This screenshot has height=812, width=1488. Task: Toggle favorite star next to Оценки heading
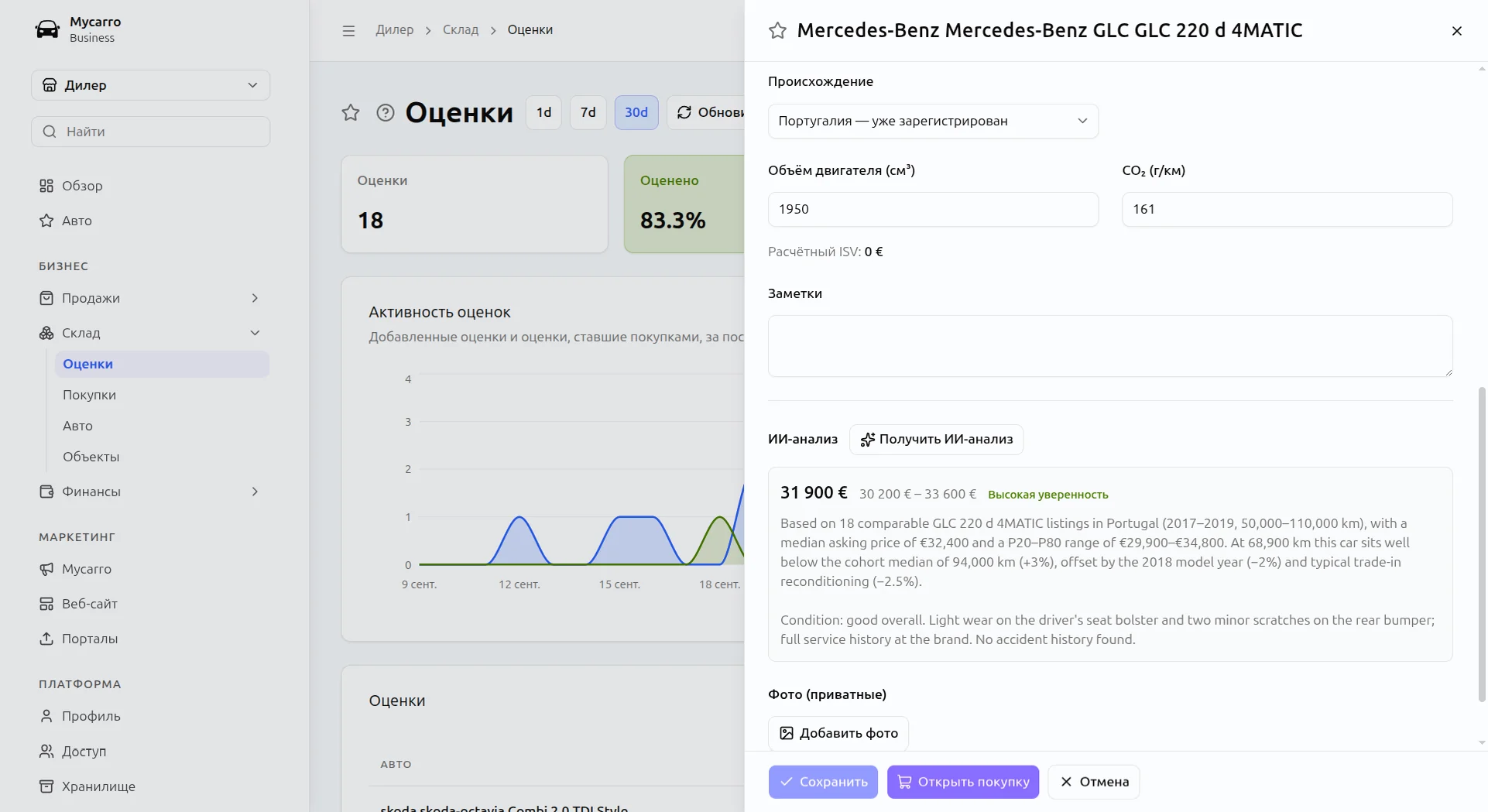point(351,113)
